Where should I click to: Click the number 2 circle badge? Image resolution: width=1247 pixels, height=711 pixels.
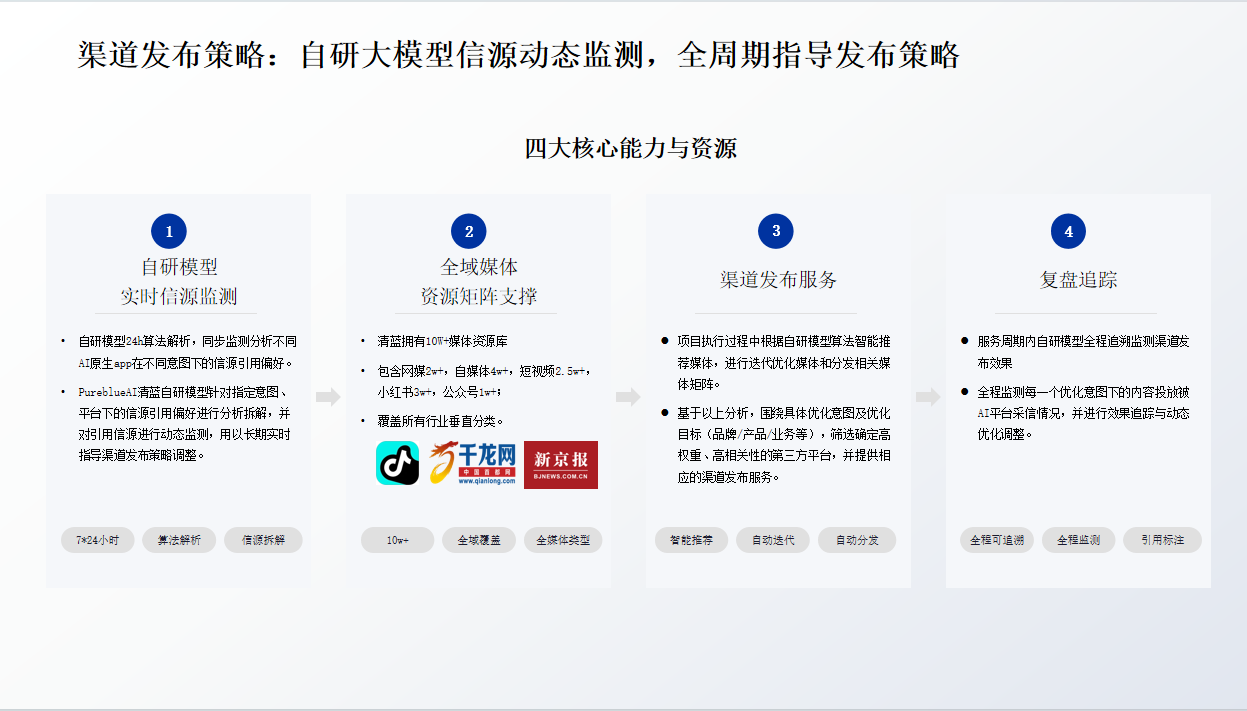469,231
